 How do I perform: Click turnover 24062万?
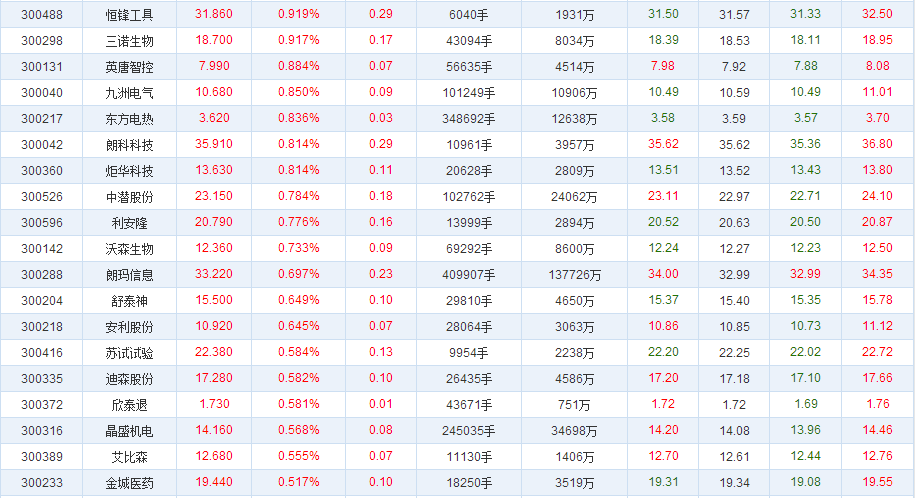574,197
